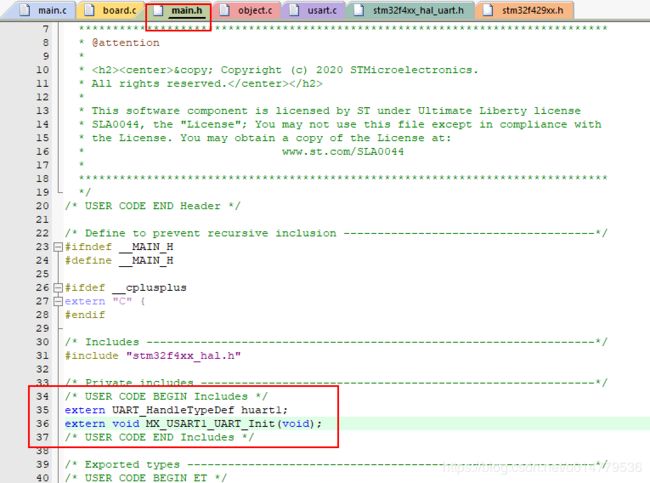Click the file icon on stm32f429xx.h tab
Image resolution: width=650 pixels, height=483 pixels.
488,10
